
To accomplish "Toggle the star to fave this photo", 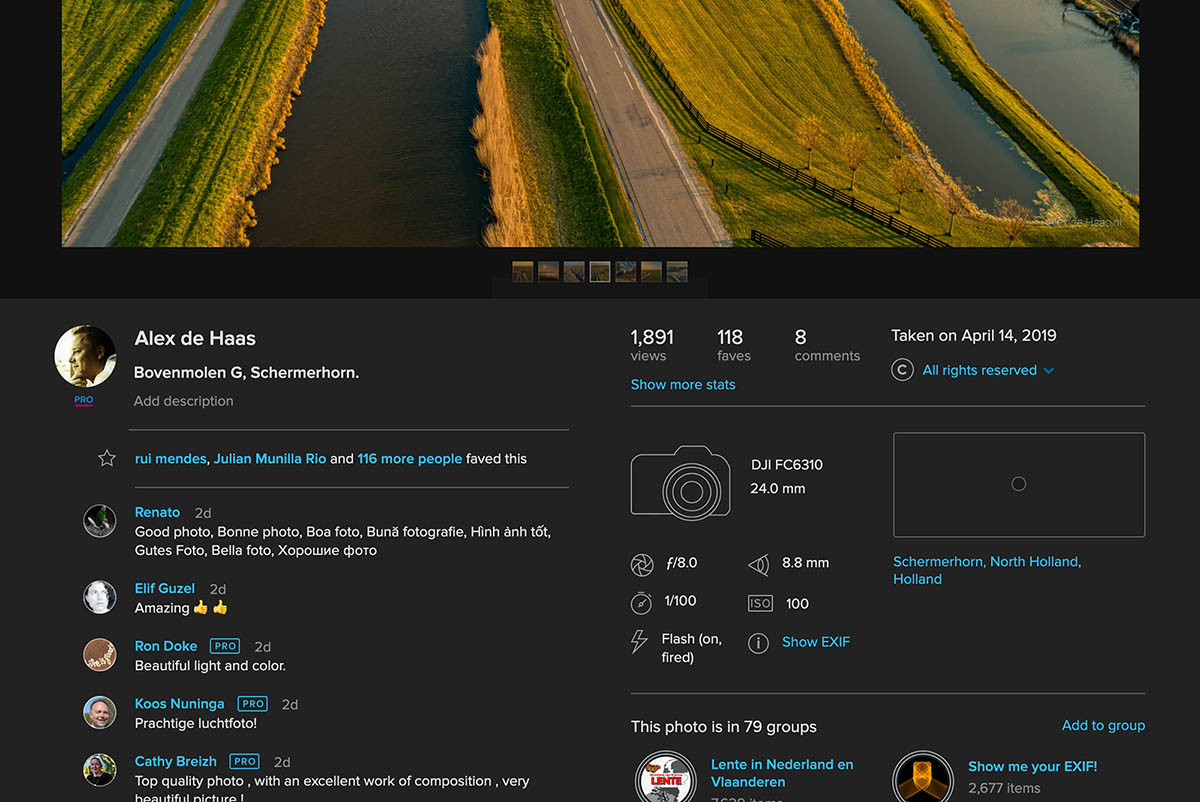I will point(107,458).
